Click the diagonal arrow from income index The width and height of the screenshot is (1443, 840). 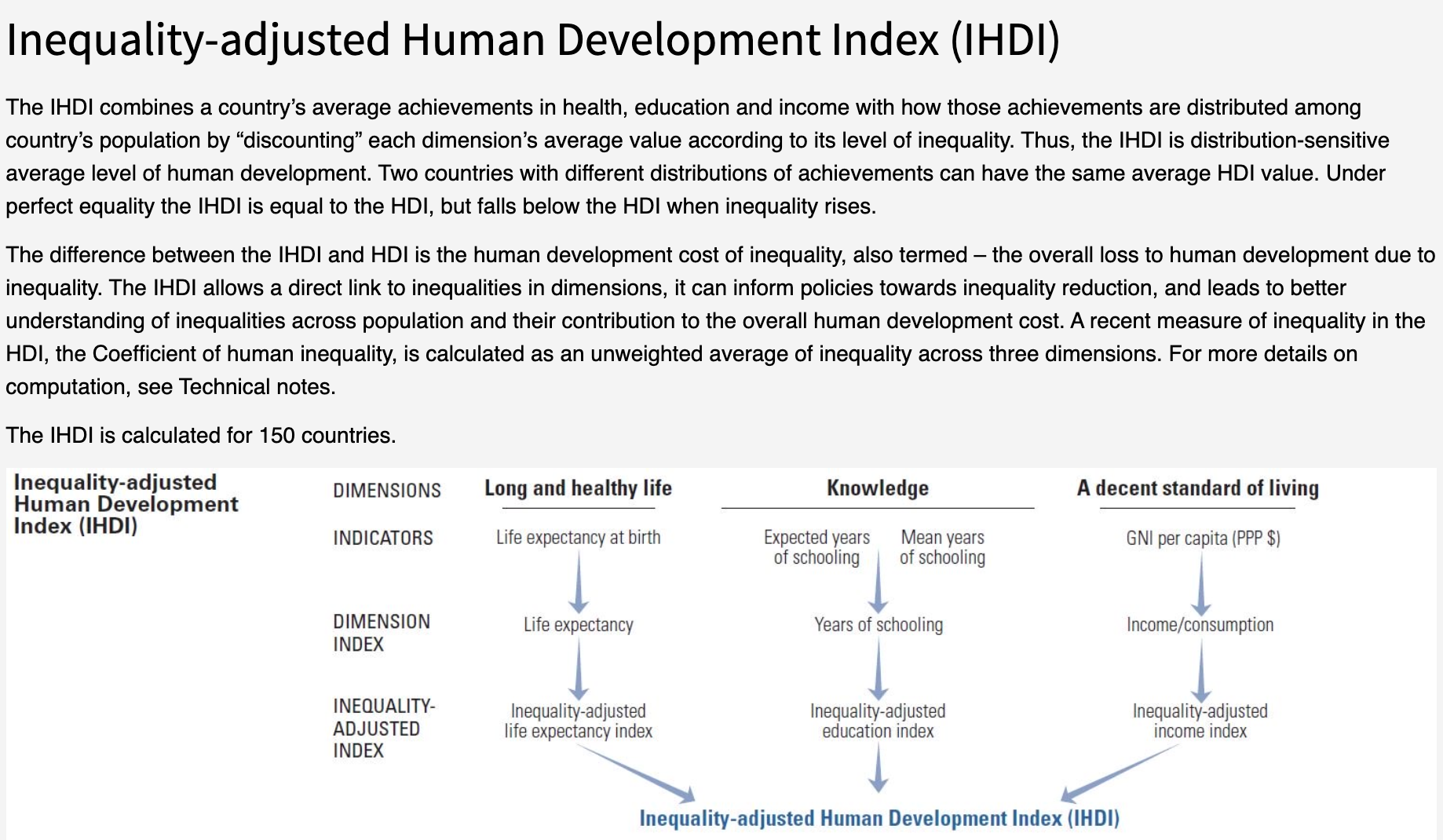point(1120,773)
